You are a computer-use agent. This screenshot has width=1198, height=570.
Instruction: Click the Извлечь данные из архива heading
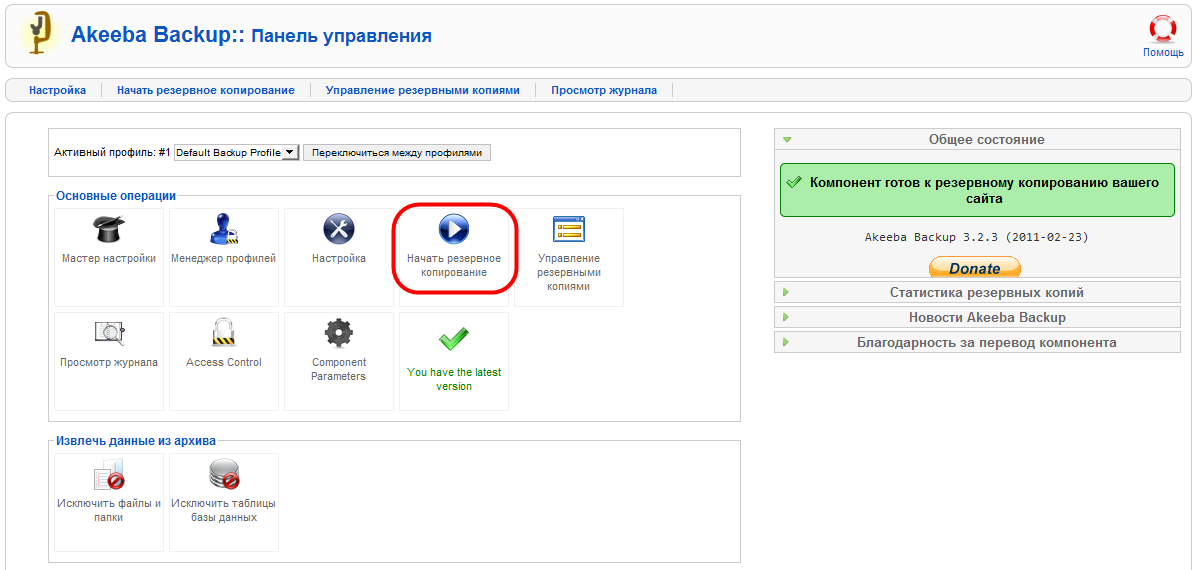136,441
